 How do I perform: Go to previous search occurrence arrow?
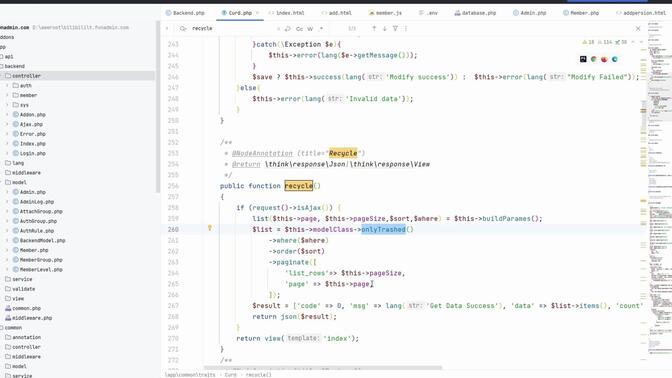tap(374, 28)
